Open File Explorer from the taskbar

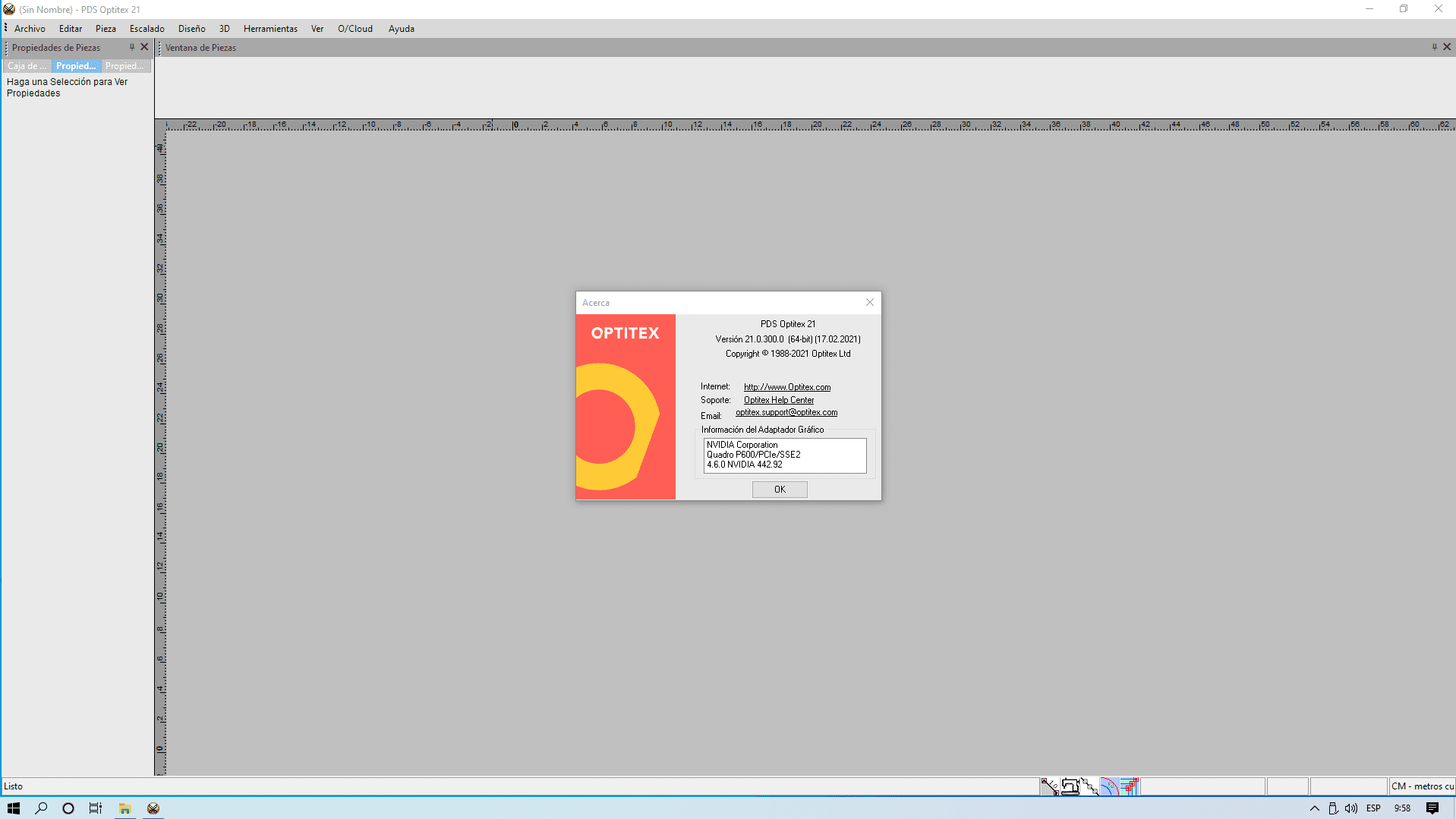125,808
